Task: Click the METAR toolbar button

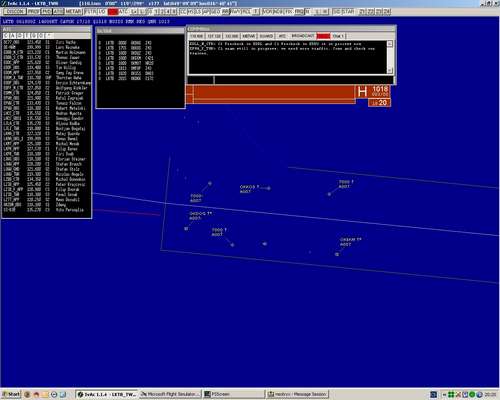Action: click(73, 12)
